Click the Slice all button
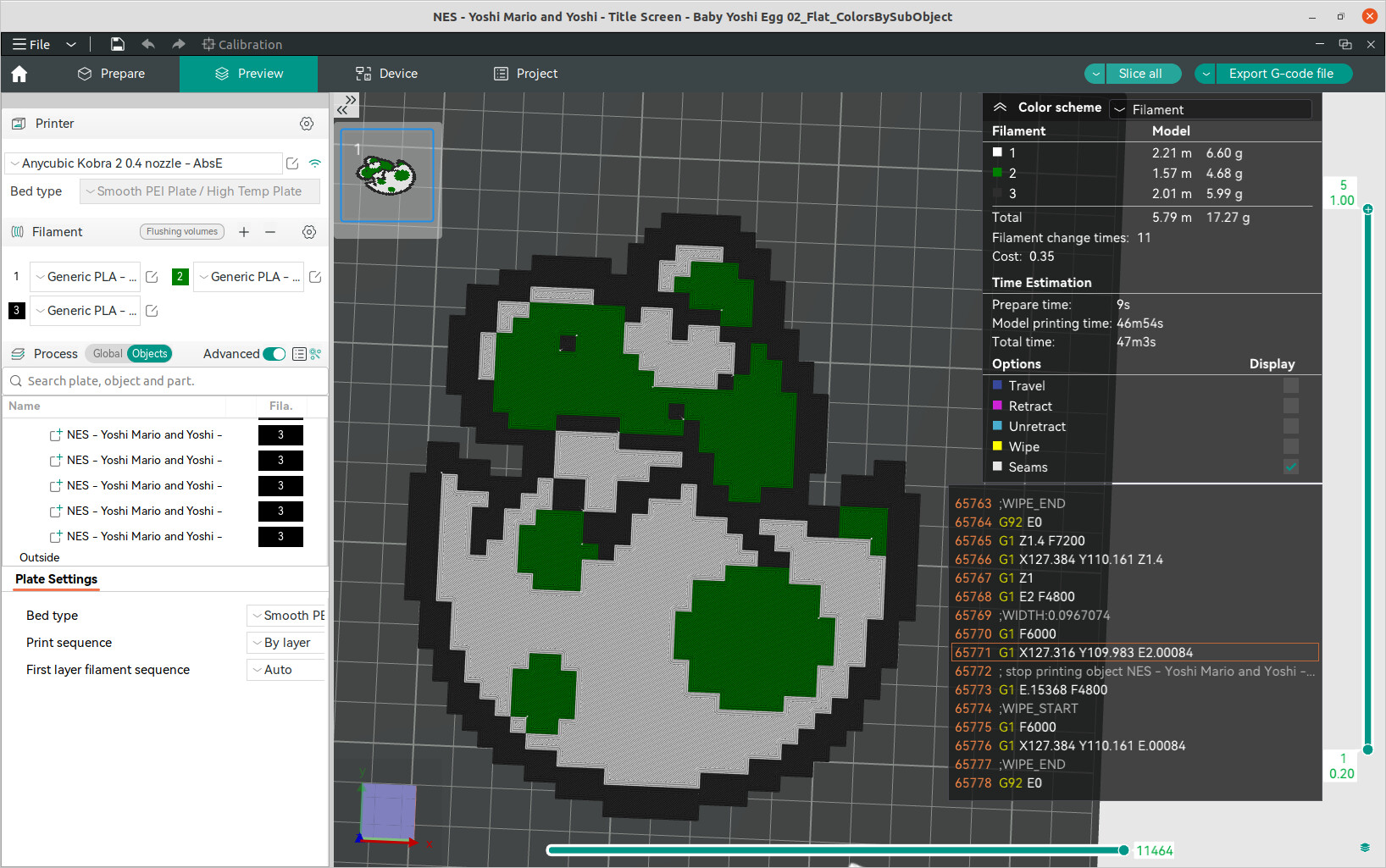1386x868 pixels. pyautogui.click(x=1143, y=74)
